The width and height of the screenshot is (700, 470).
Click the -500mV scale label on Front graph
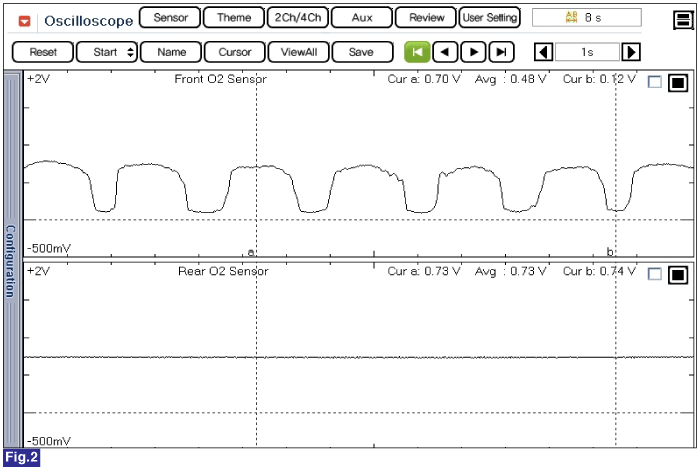coord(49,248)
